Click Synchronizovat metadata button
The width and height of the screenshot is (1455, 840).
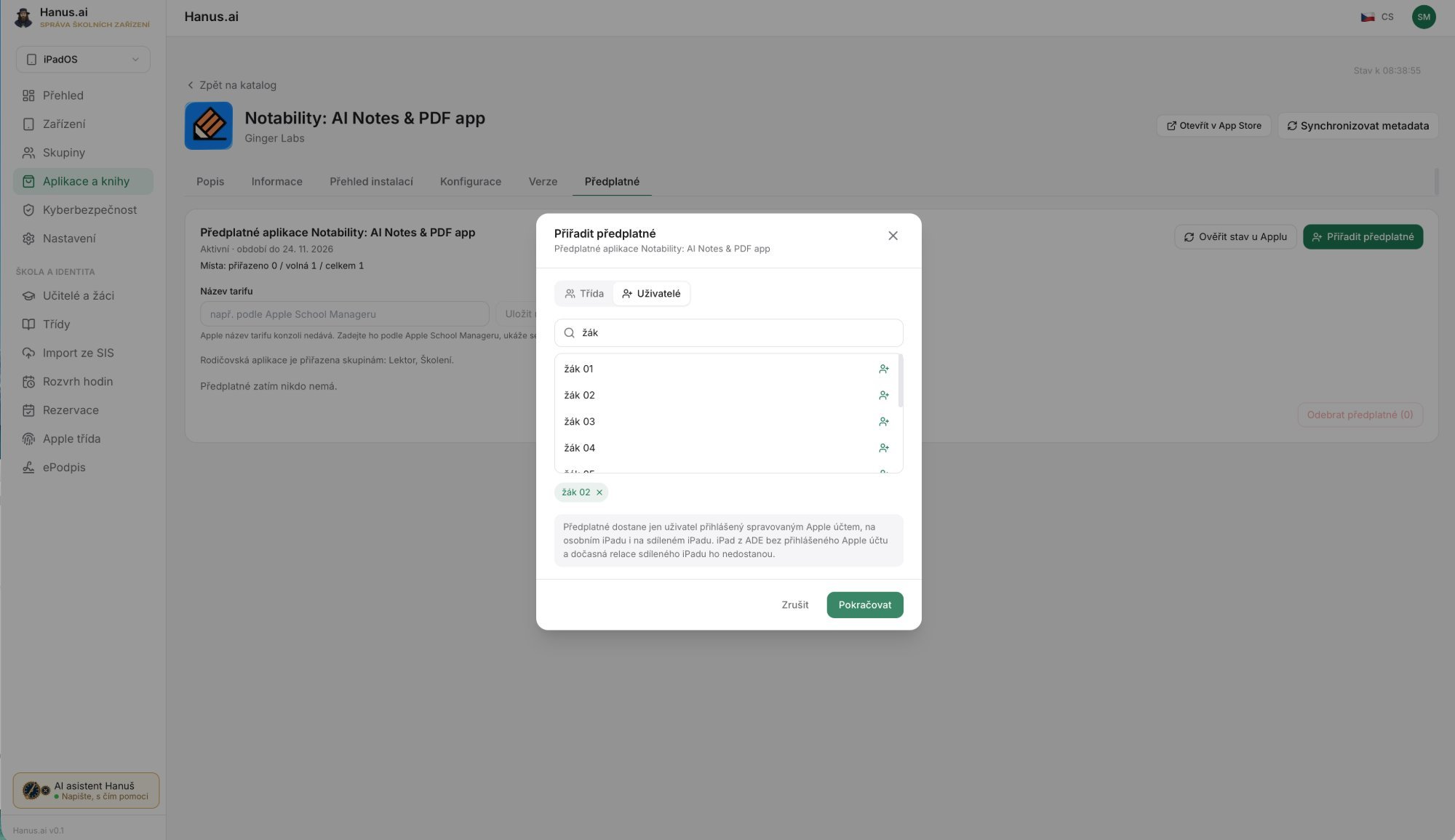pos(1358,126)
